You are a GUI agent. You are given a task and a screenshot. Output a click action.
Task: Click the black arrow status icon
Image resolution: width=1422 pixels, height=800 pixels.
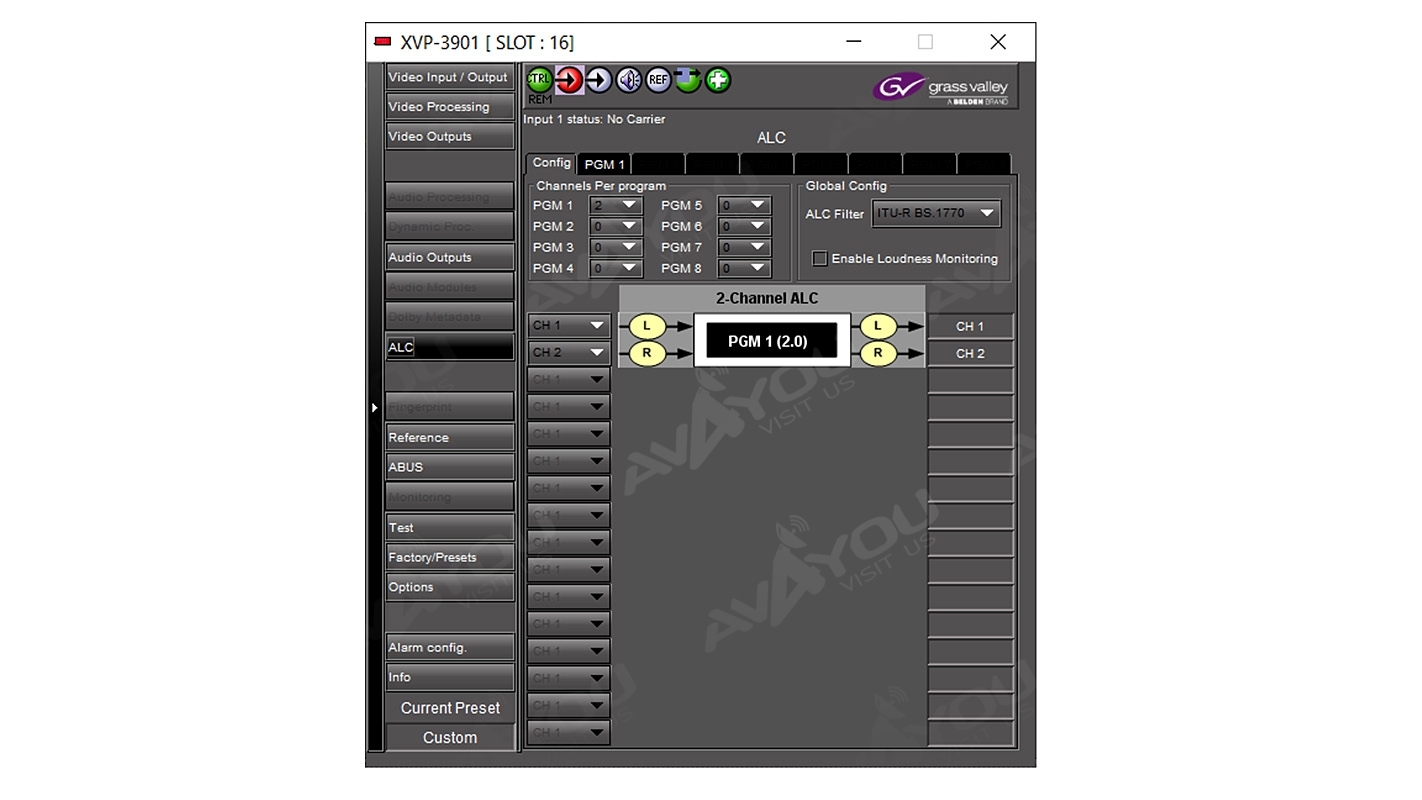click(598, 80)
